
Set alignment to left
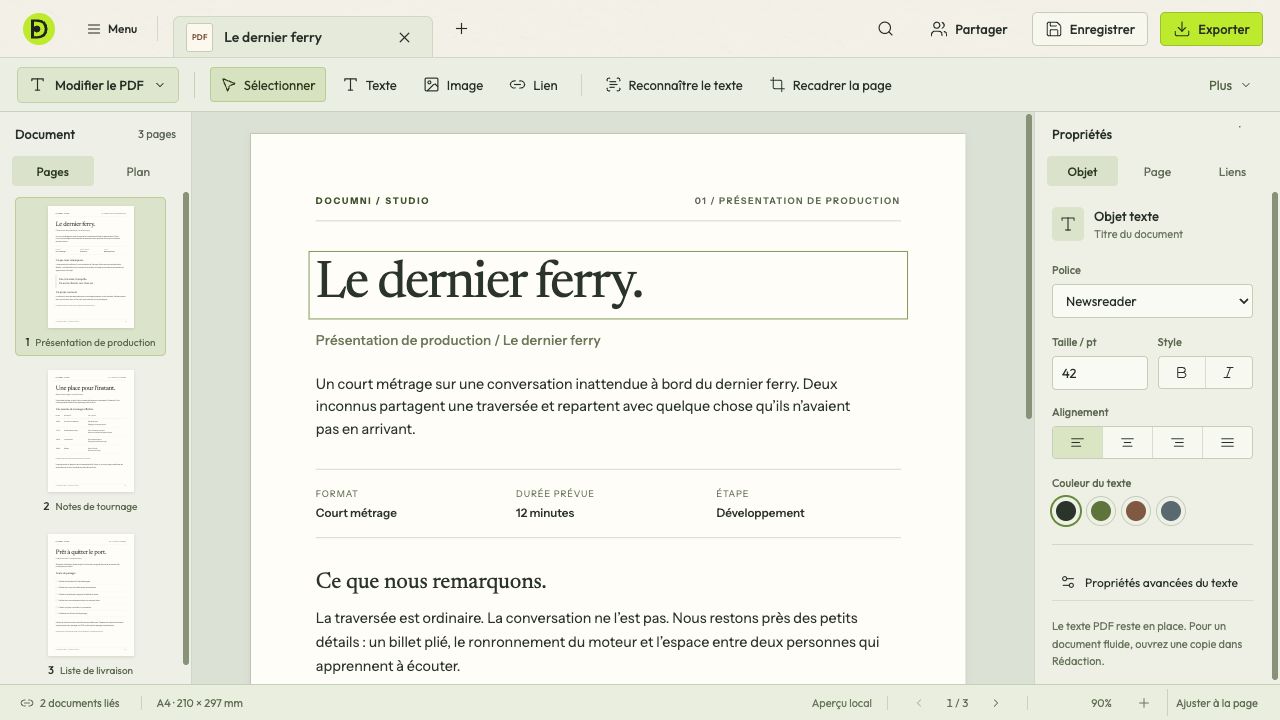pos(1077,442)
